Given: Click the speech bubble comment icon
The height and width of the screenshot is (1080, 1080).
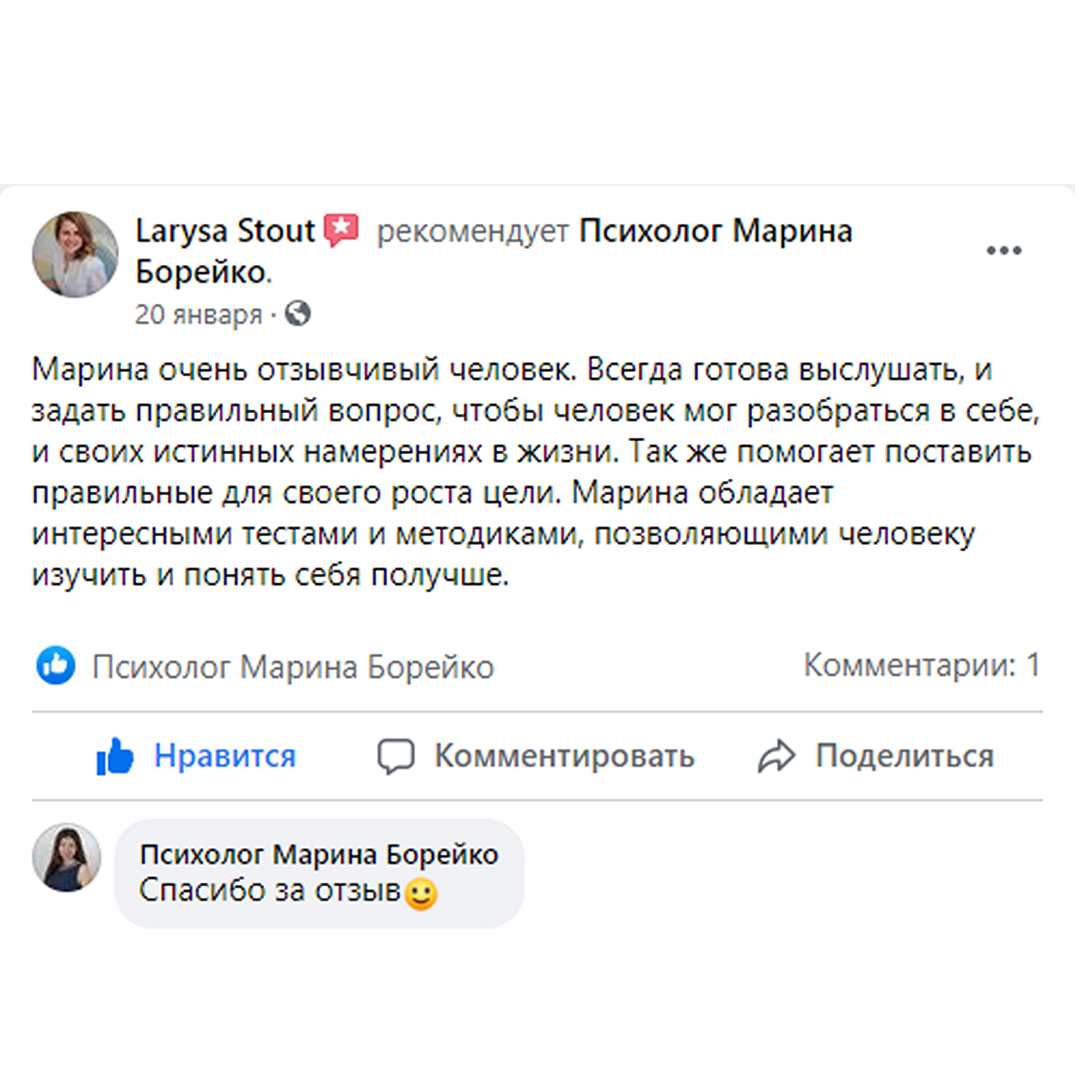Looking at the screenshot, I should tap(395, 757).
